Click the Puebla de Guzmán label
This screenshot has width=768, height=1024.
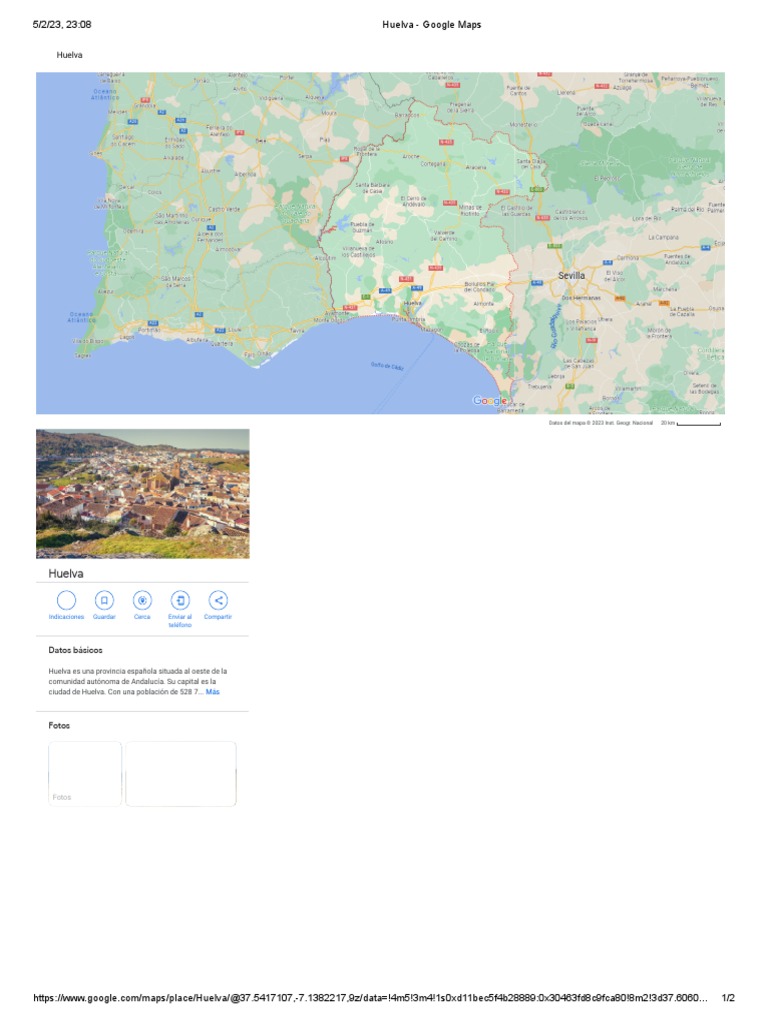click(362, 227)
